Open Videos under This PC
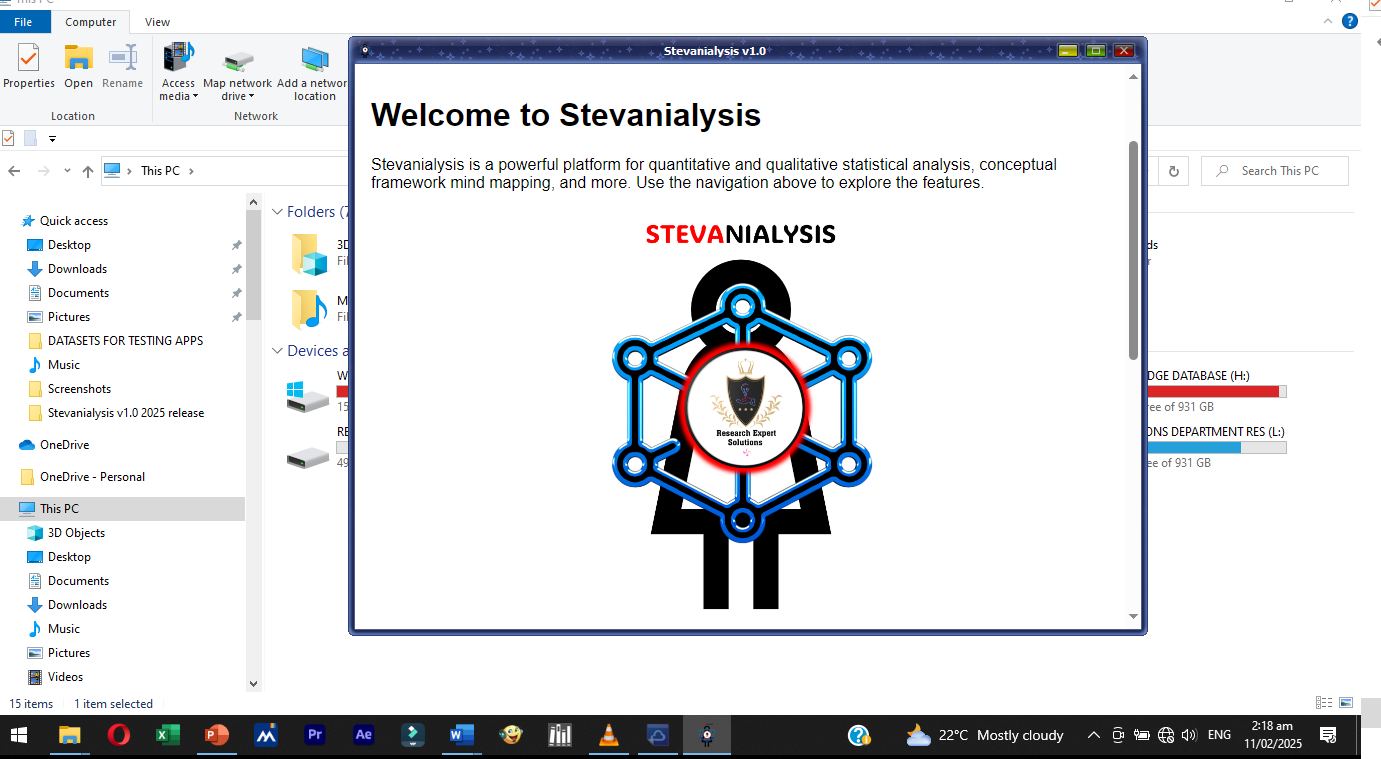 click(x=65, y=677)
